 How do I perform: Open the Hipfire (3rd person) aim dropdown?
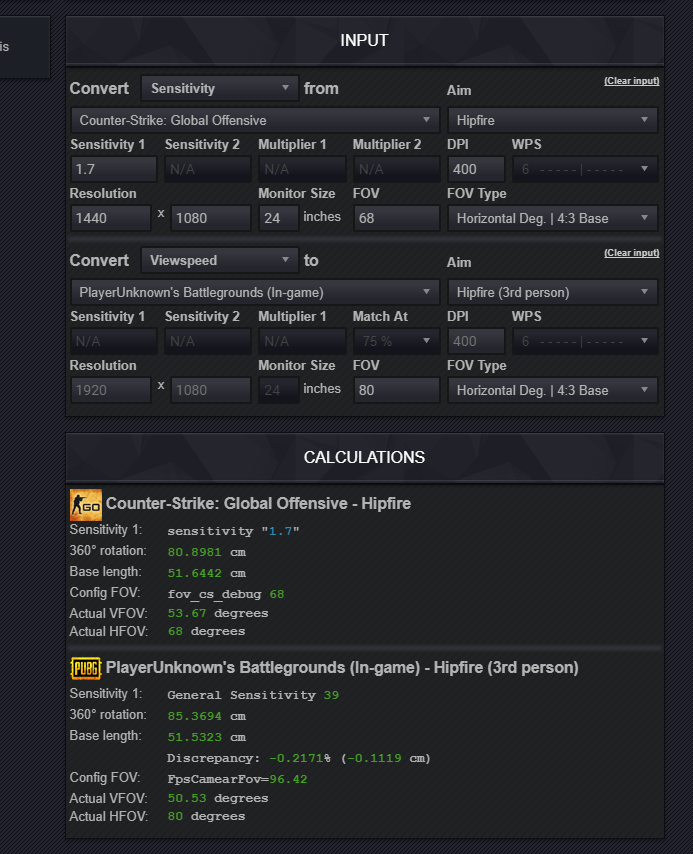pyautogui.click(x=552, y=292)
